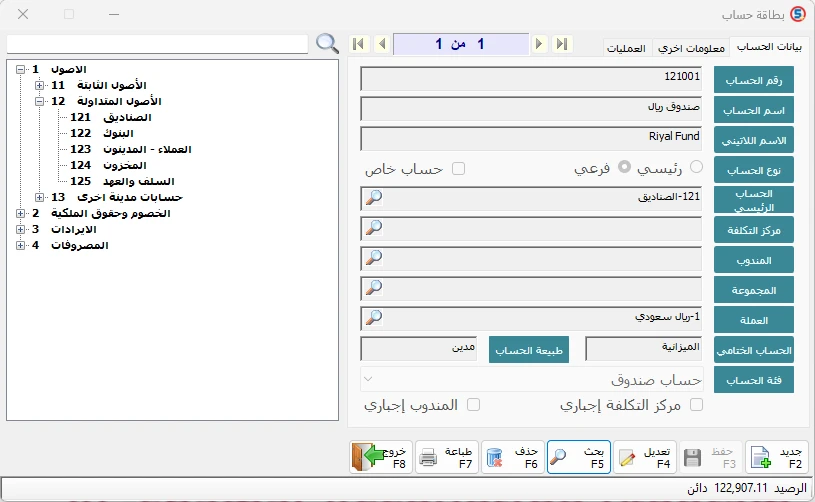Click the المندوب label button
Image resolution: width=815 pixels, height=502 pixels.
pyautogui.click(x=754, y=260)
